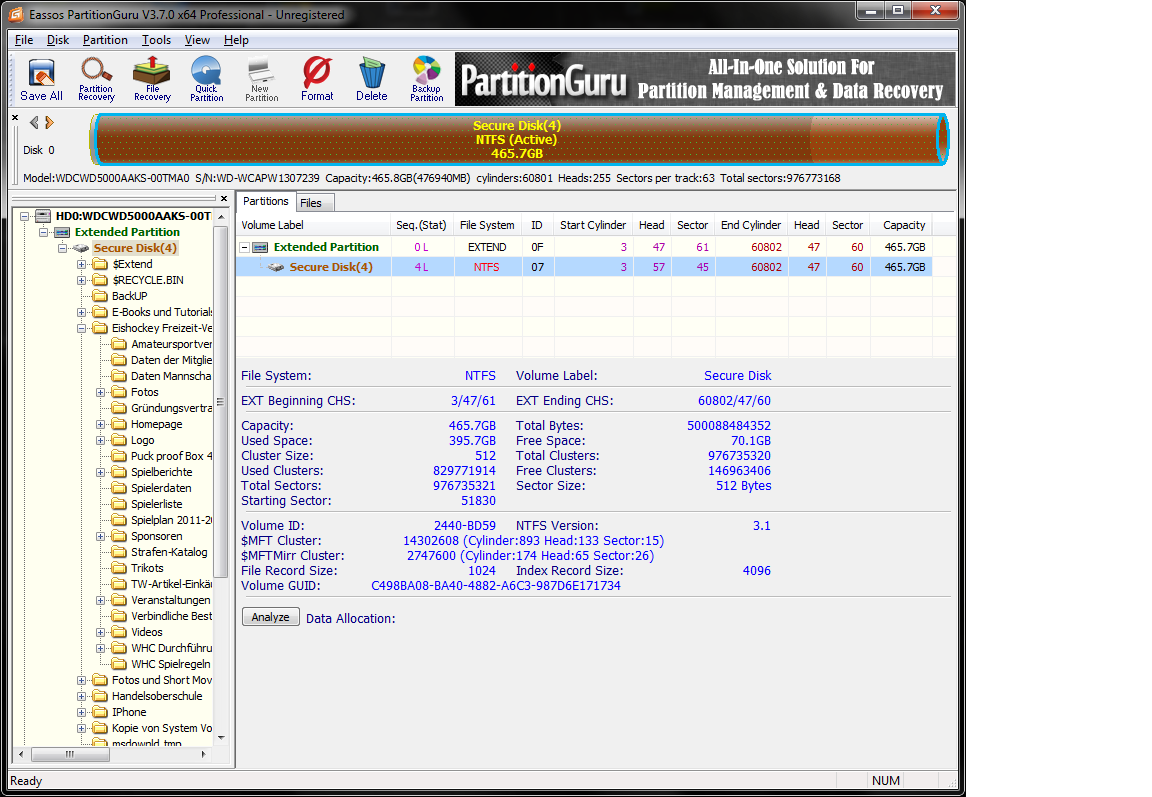Open the Partition menu
Image resolution: width=1152 pixels, height=797 pixels.
click(105, 40)
